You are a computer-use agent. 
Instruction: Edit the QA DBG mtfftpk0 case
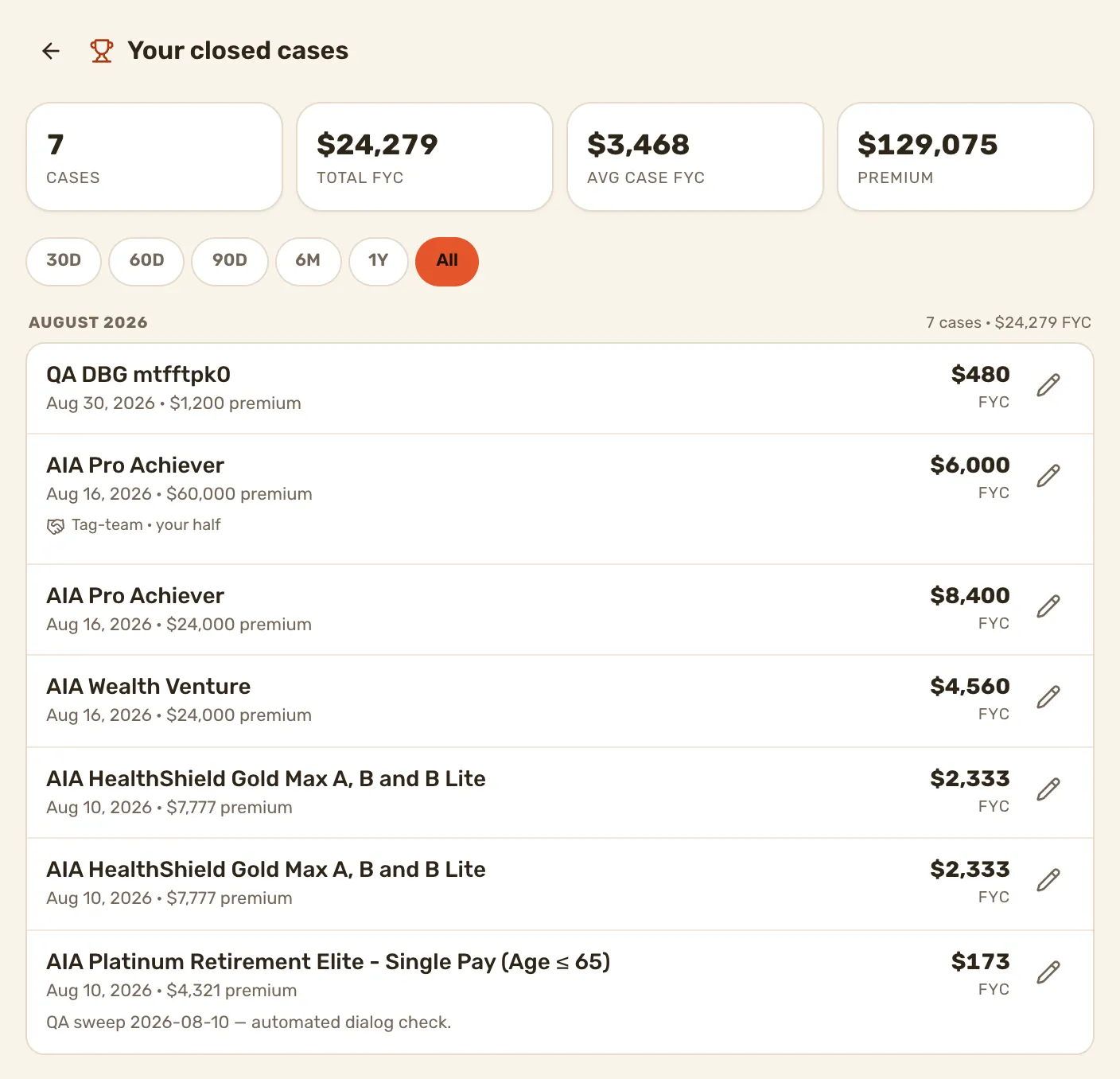point(1048,385)
